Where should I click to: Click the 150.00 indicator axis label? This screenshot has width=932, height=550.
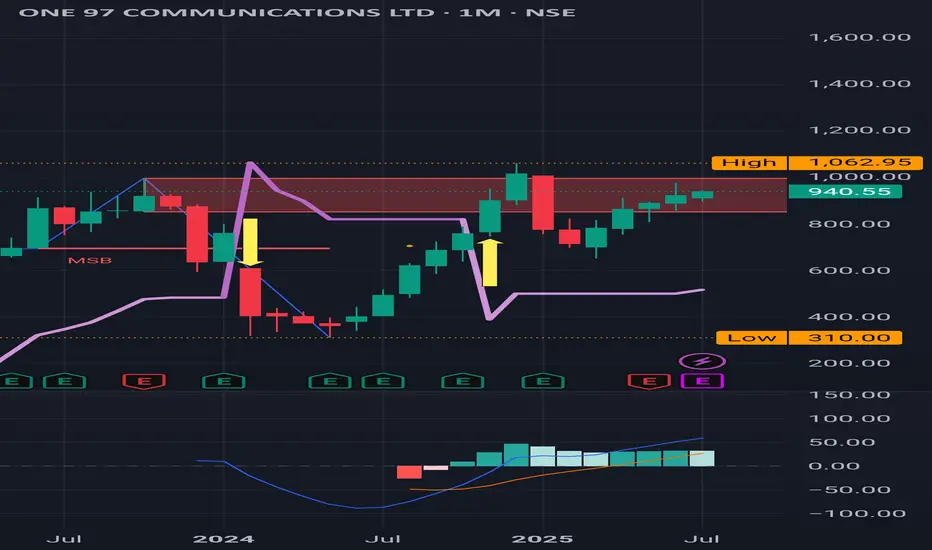click(849, 395)
